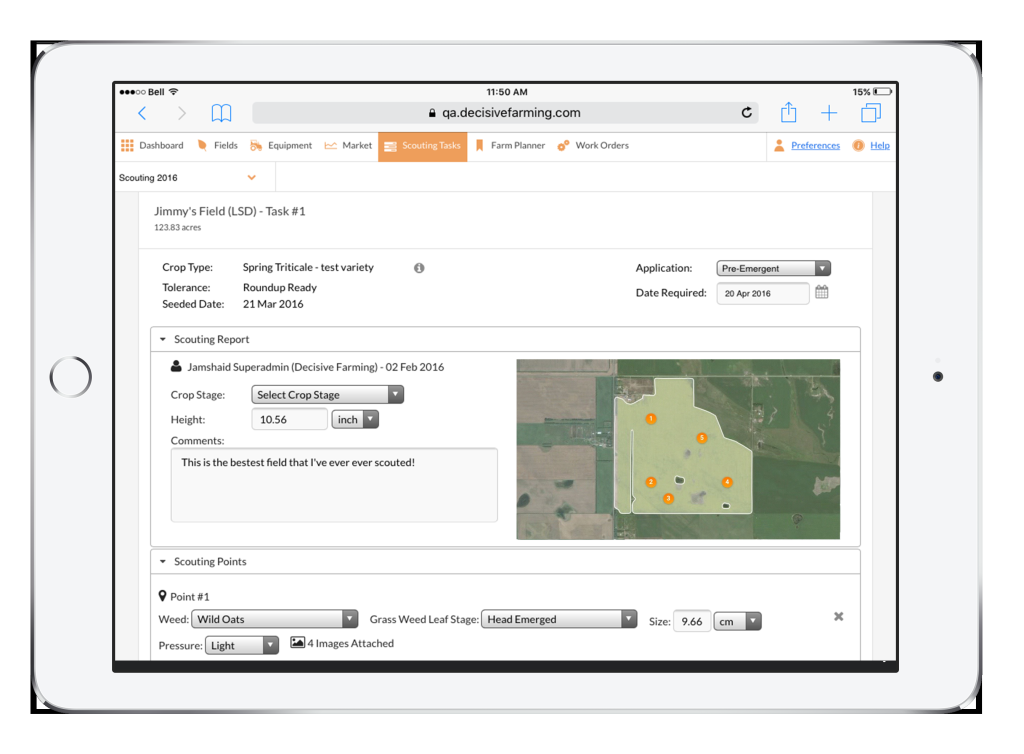This screenshot has height=754, width=1024.
Task: Click the Help info icon
Action: click(x=858, y=146)
